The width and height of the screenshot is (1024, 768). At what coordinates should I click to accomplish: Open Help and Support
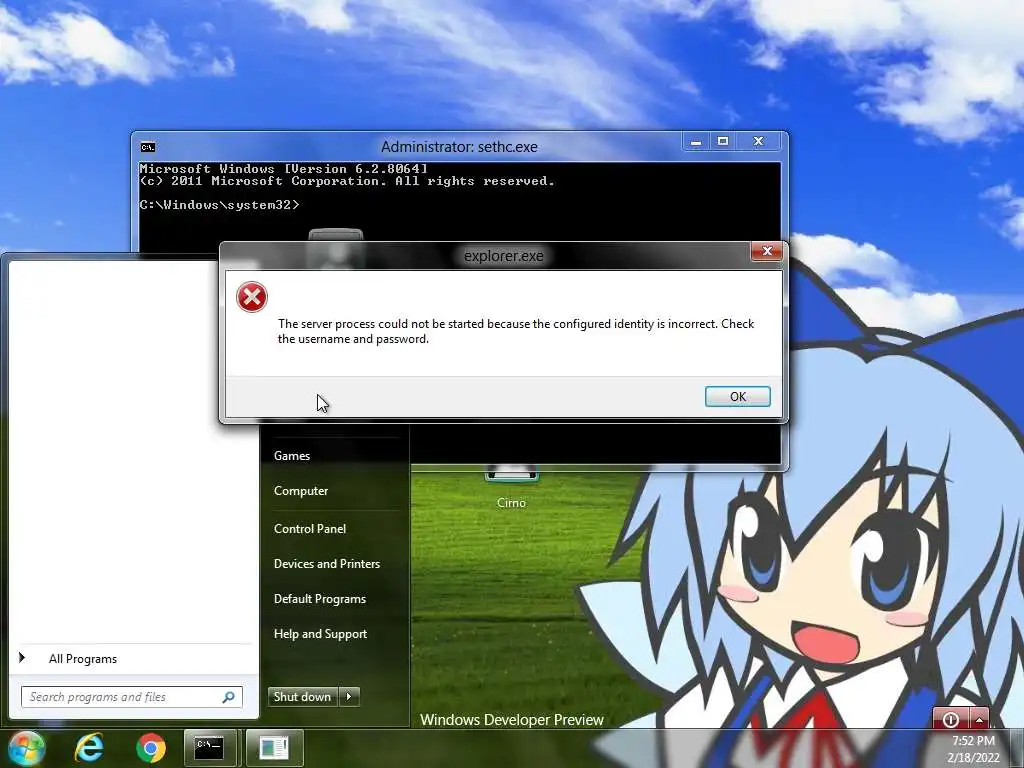320,633
